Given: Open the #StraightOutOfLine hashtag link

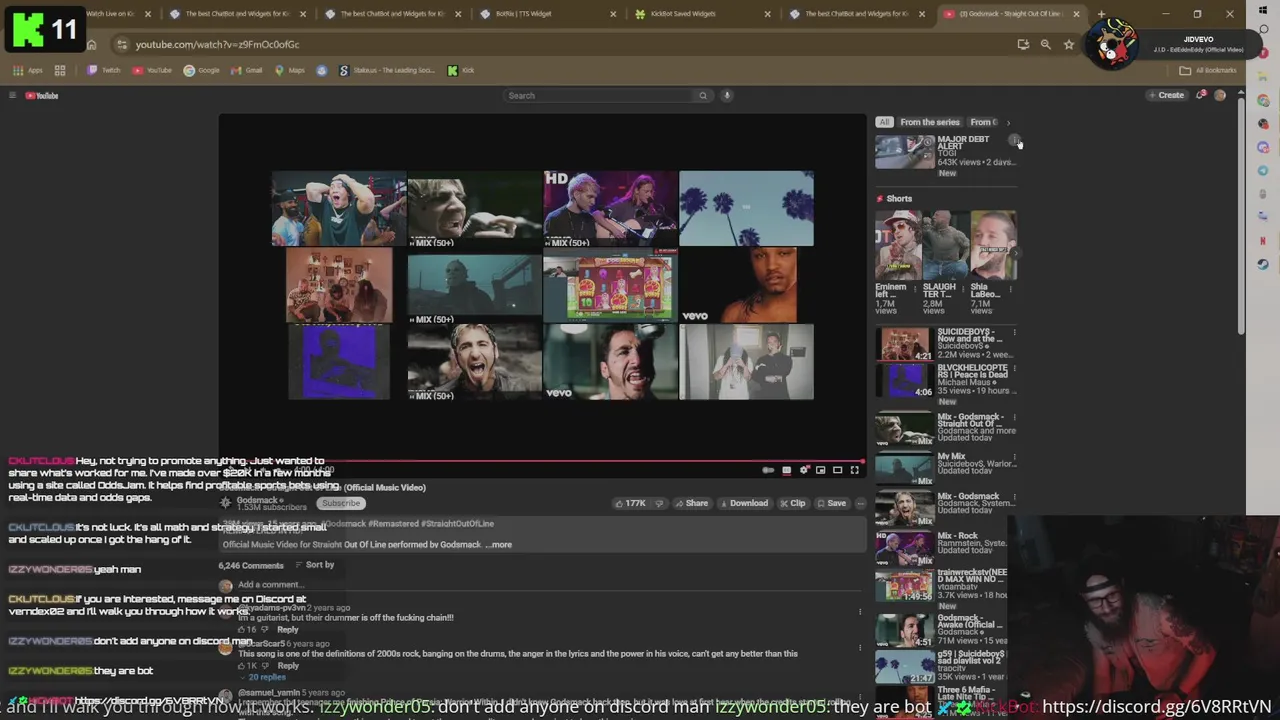Looking at the screenshot, I should point(458,524).
